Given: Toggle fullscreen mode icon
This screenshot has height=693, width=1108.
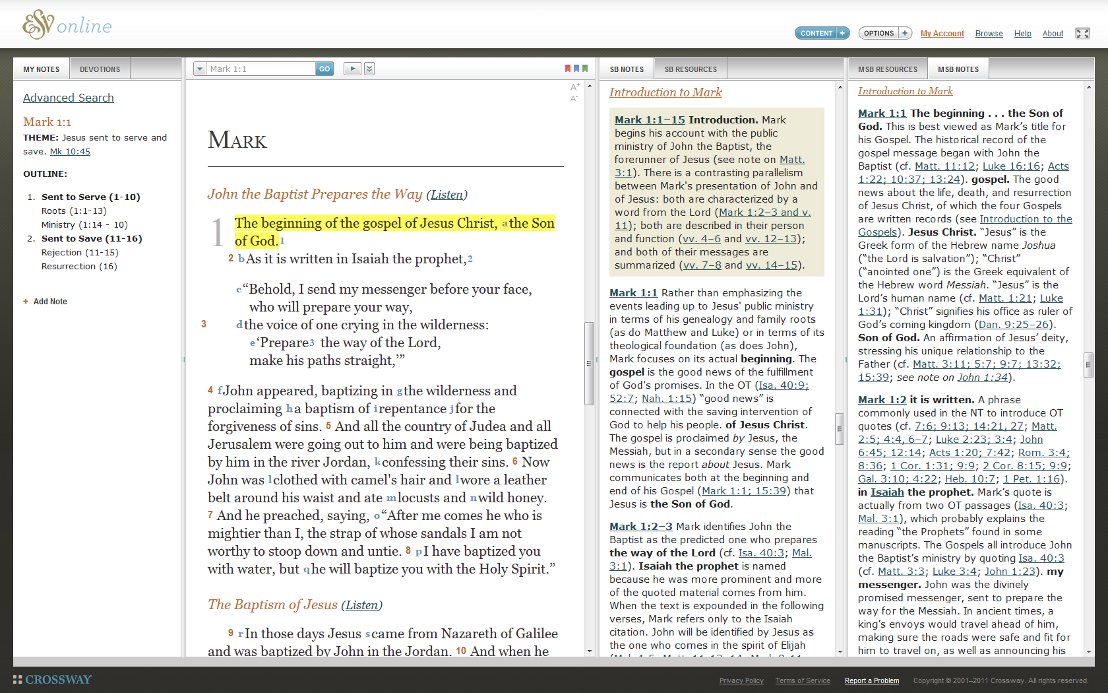Looking at the screenshot, I should coord(1082,33).
